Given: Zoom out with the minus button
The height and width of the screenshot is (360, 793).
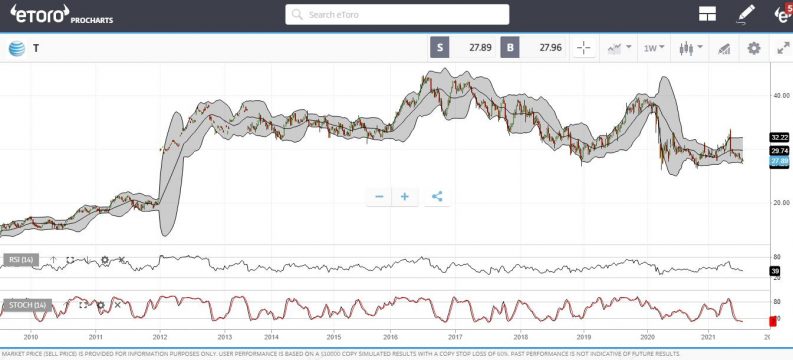Looking at the screenshot, I should coord(379,197).
